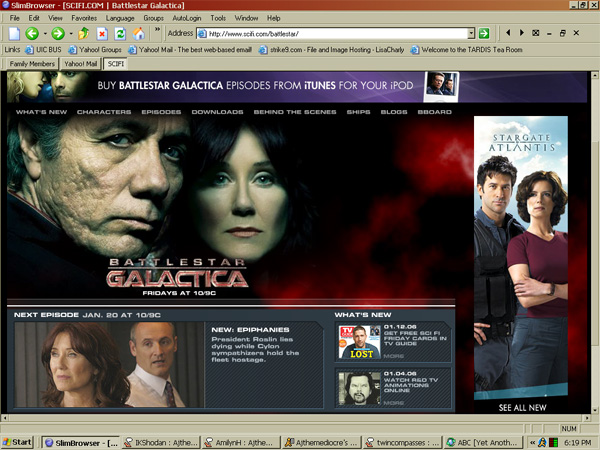This screenshot has width=600, height=450.
Task: Go to the Home page icon
Action: [139, 34]
